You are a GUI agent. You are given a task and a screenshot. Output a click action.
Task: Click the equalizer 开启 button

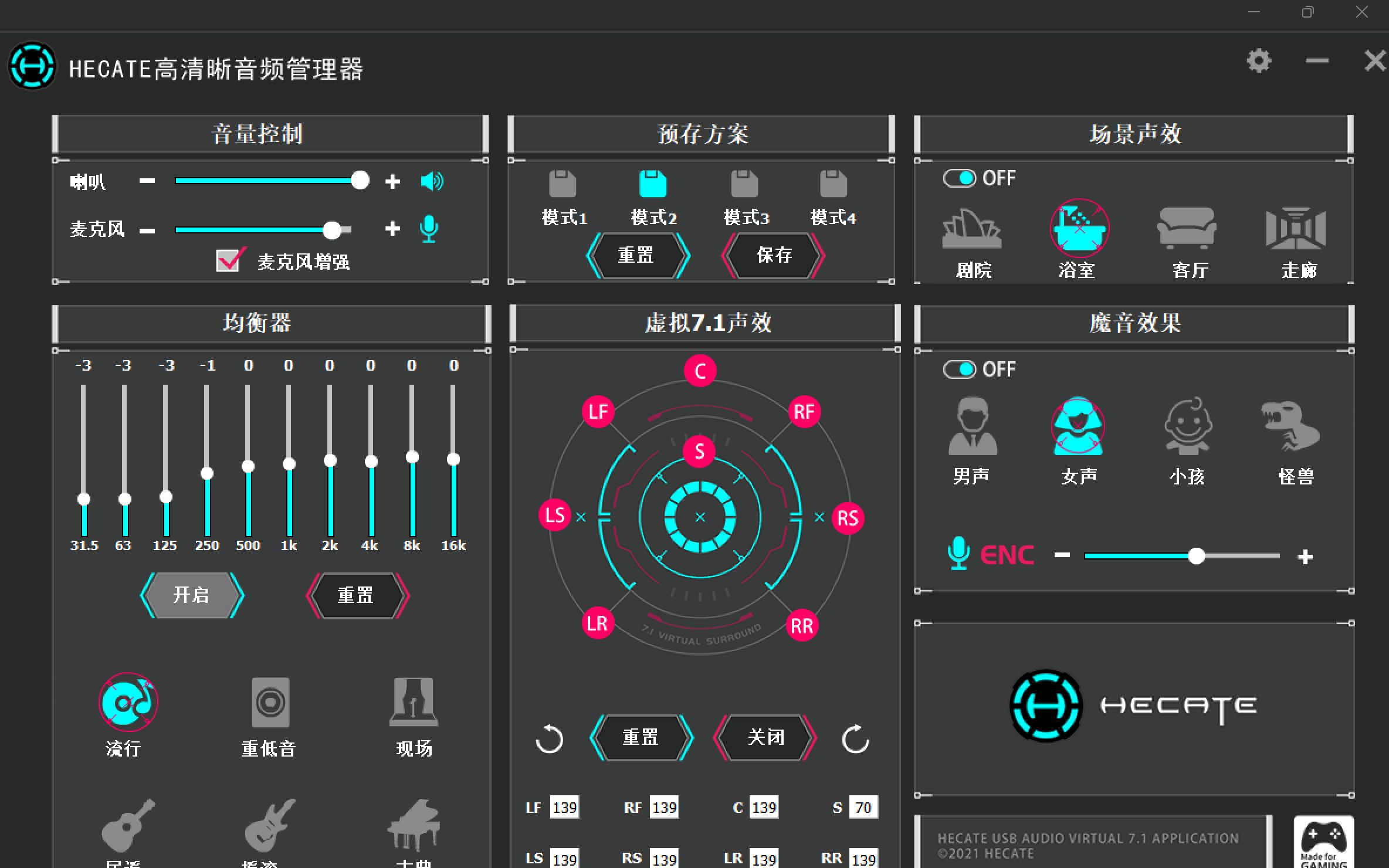[192, 595]
